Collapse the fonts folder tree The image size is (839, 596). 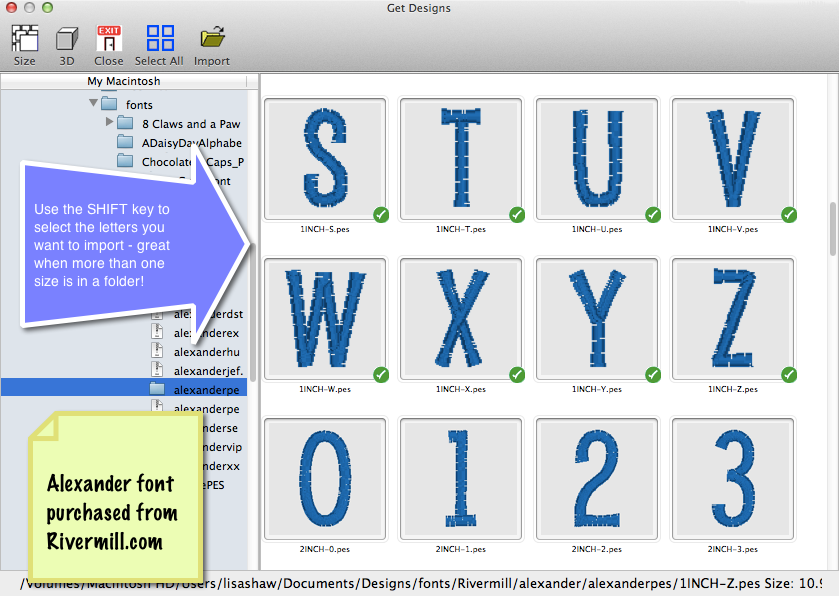click(94, 104)
